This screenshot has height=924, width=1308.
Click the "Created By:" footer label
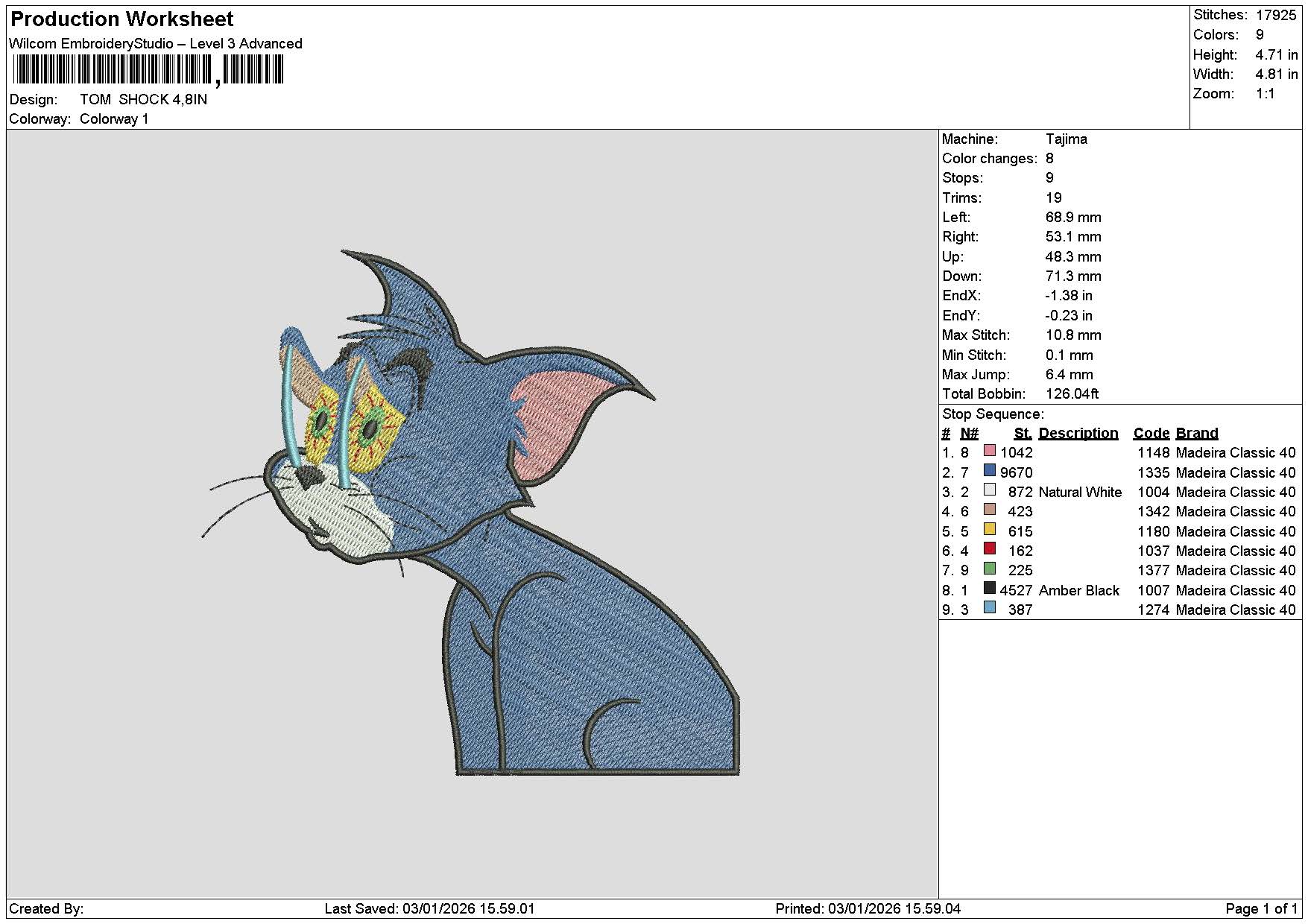click(x=46, y=909)
